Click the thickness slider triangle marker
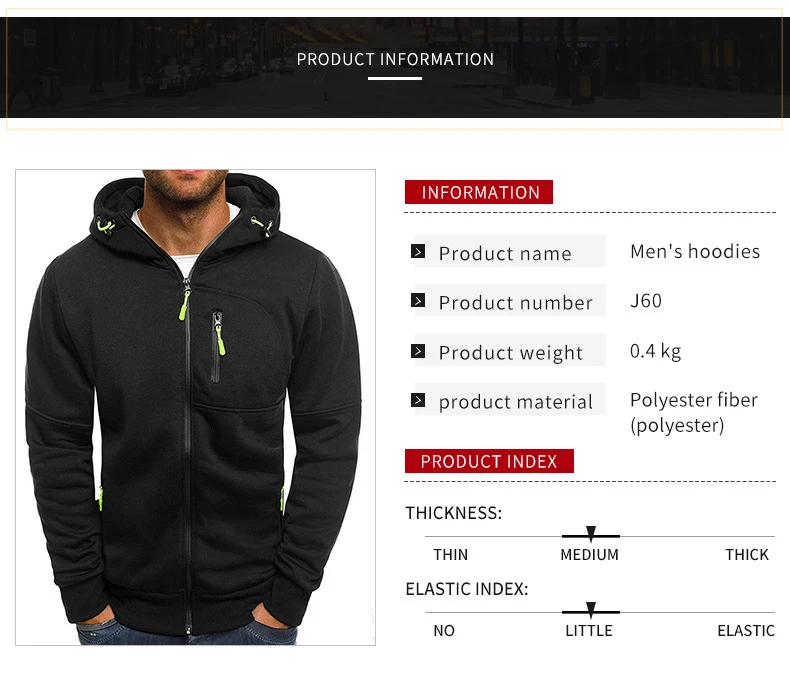The height and width of the screenshot is (682, 790). click(591, 533)
